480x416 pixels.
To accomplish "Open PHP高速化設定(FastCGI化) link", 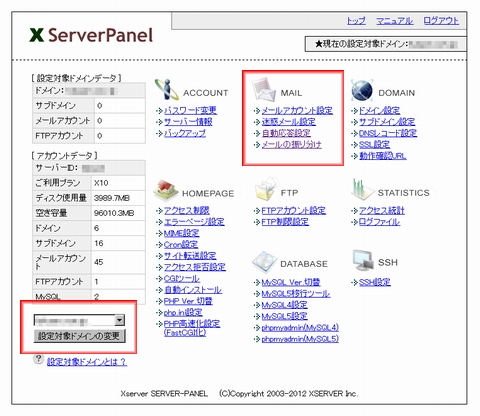I will tap(192, 328).
